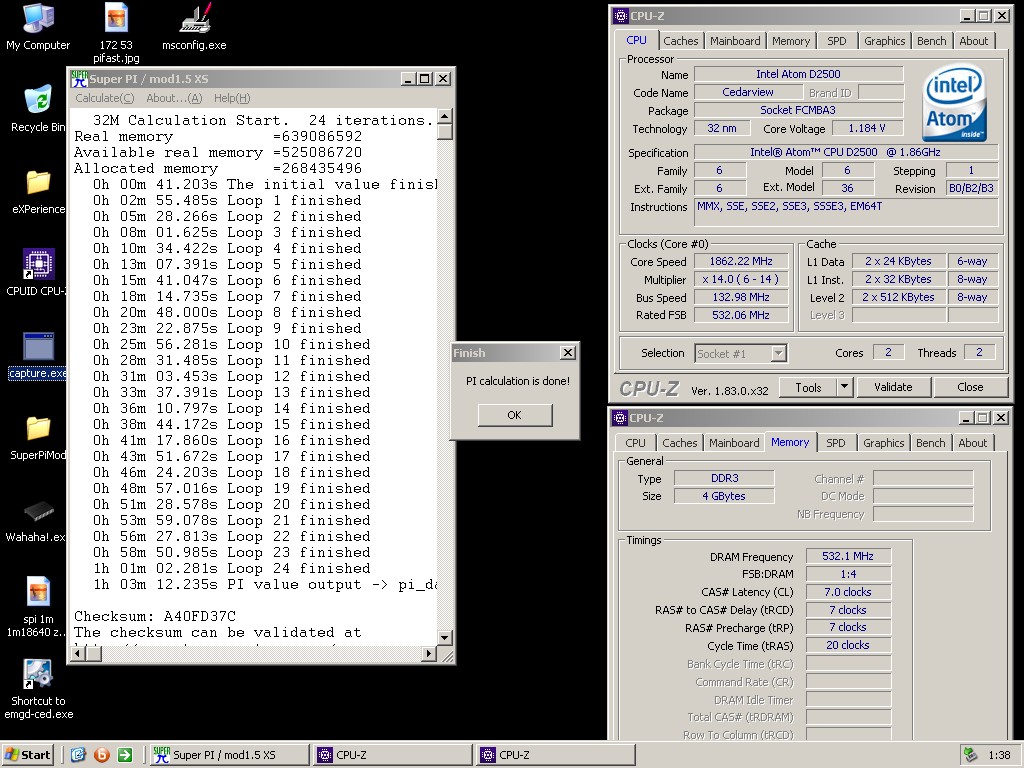The width and height of the screenshot is (1024, 768).
Task: Click the Memory Size value 4 GBytes
Action: 724,496
